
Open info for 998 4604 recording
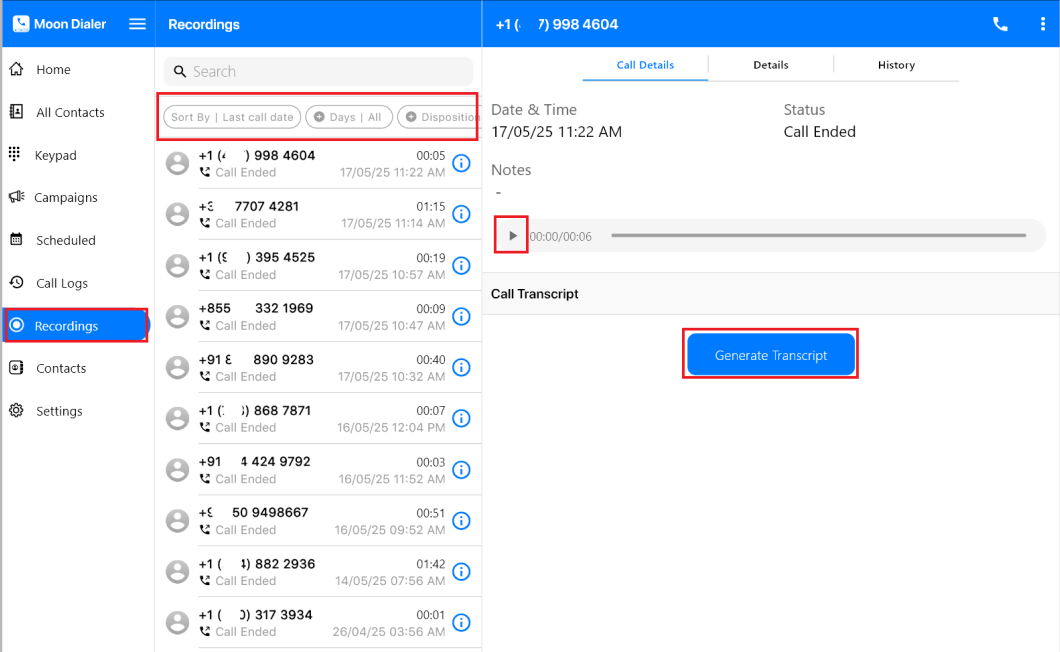[461, 163]
